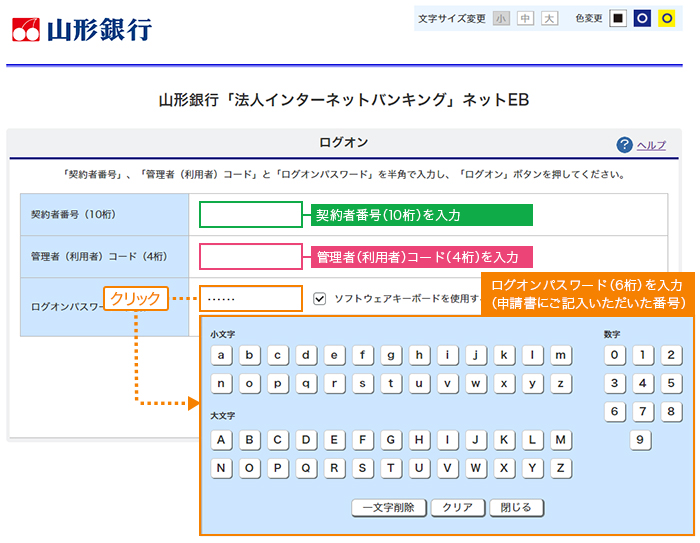
Task: Open the ヘルプ help link
Action: (651, 145)
